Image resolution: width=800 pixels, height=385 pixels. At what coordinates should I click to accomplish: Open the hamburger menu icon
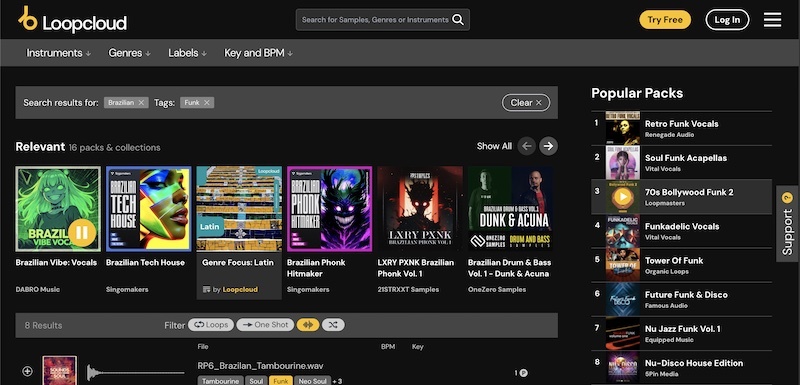click(772, 20)
